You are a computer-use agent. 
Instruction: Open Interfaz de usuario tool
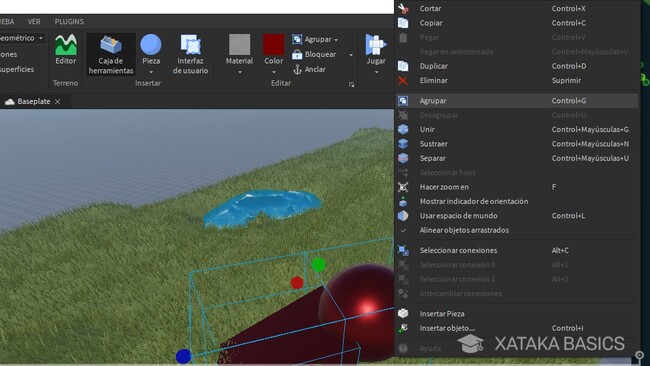[x=190, y=54]
